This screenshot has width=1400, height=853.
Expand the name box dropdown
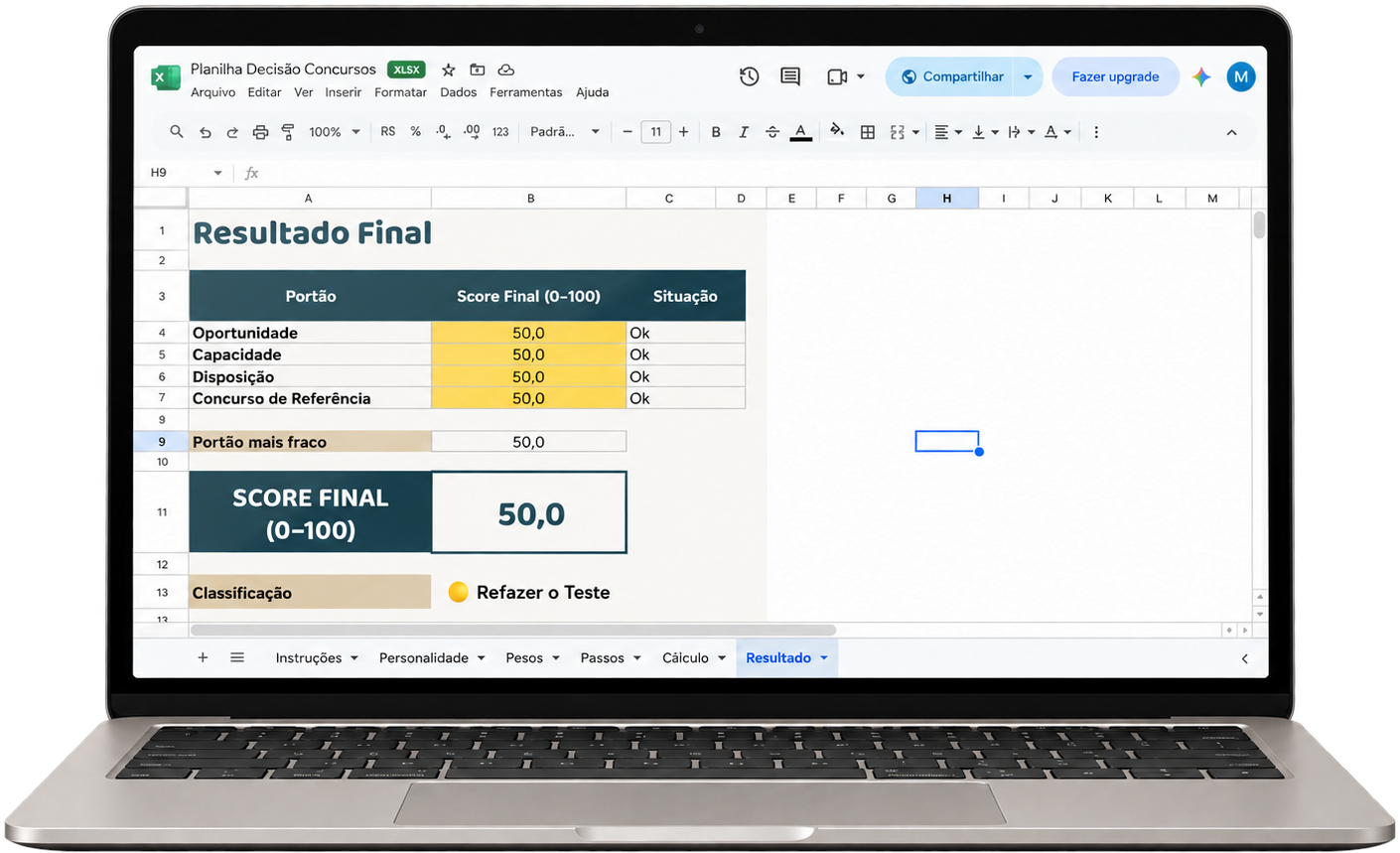pos(217,173)
